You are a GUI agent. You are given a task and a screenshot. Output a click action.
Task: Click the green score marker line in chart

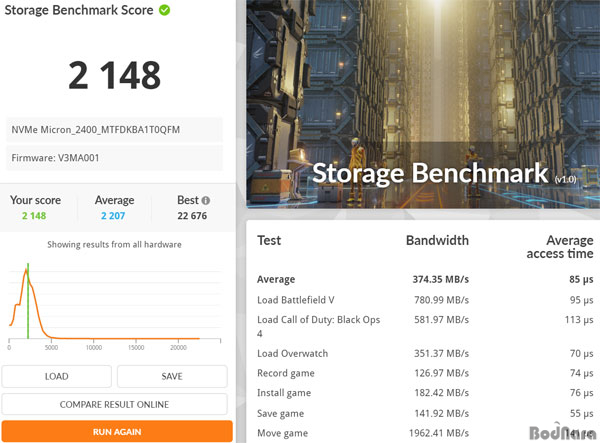tap(28, 301)
